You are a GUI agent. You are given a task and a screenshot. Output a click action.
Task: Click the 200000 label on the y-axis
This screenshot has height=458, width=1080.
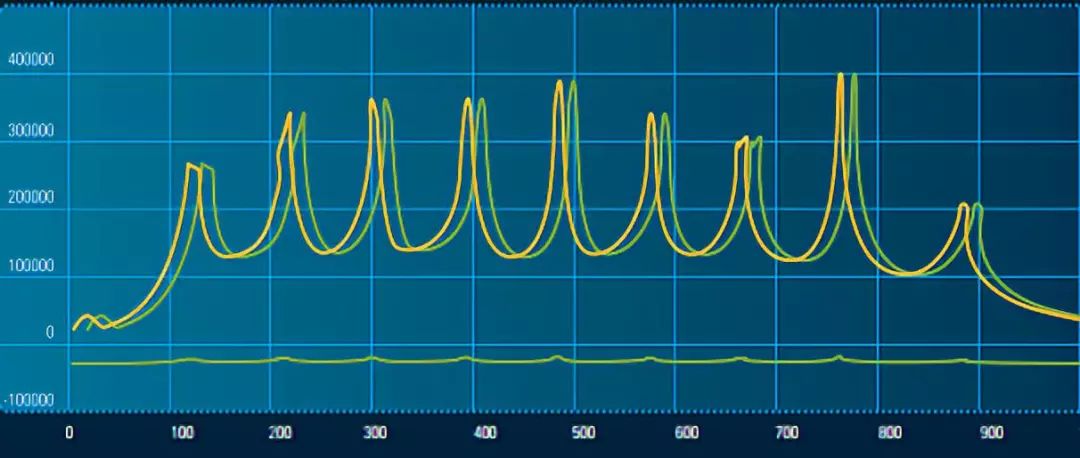coord(30,198)
